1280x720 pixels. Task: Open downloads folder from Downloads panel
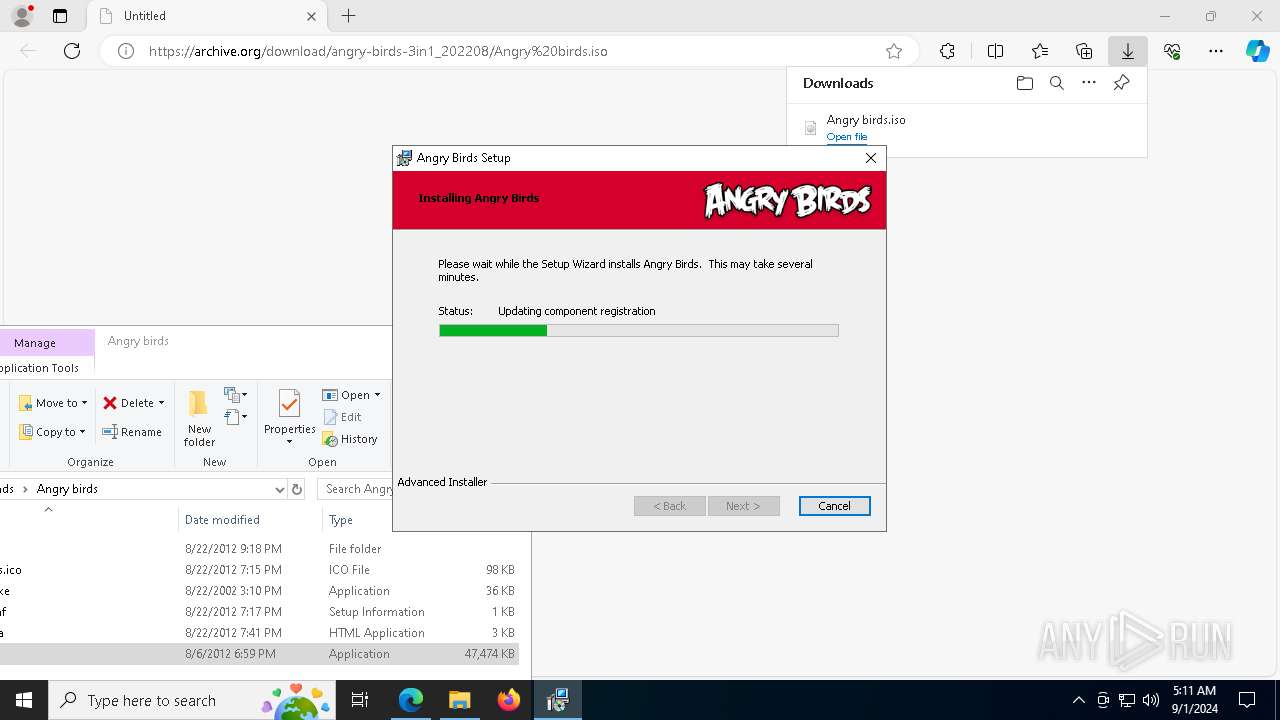tap(1024, 83)
